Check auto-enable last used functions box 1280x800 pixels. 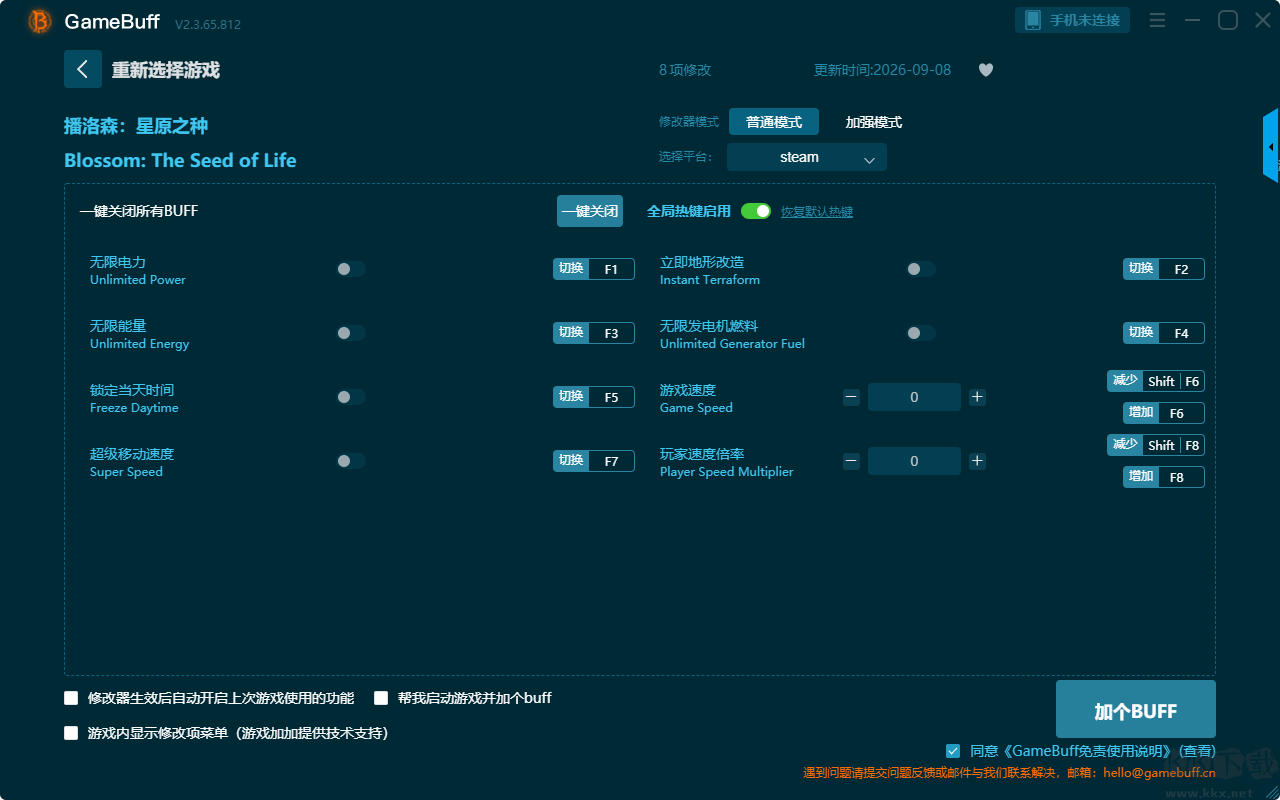(x=71, y=698)
